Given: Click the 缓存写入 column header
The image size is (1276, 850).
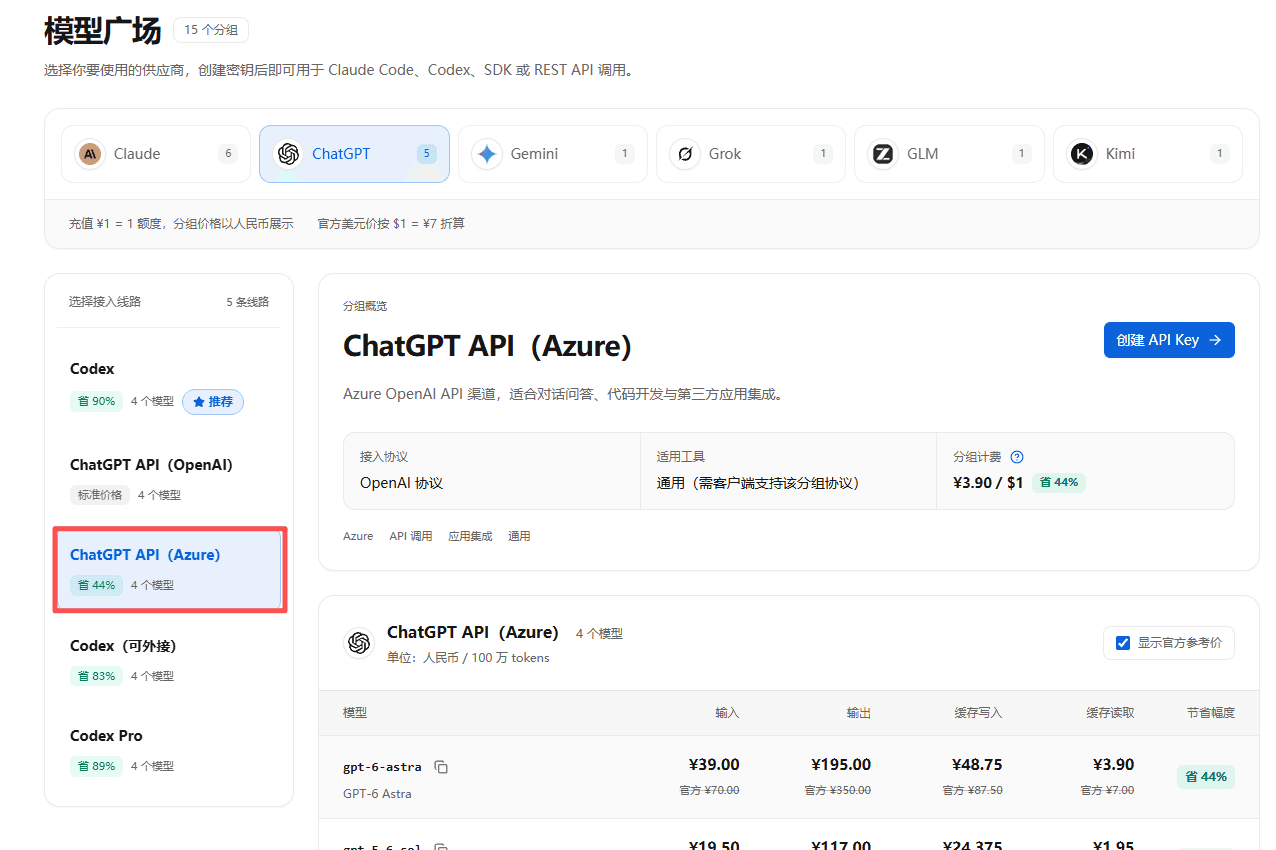Looking at the screenshot, I should [978, 713].
